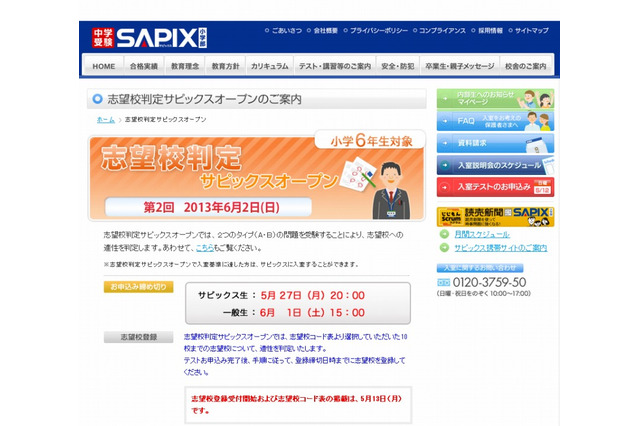640x426 pixels.
Task: Click the サピックス生 deadline 5月27日 text
Action: coord(281,295)
